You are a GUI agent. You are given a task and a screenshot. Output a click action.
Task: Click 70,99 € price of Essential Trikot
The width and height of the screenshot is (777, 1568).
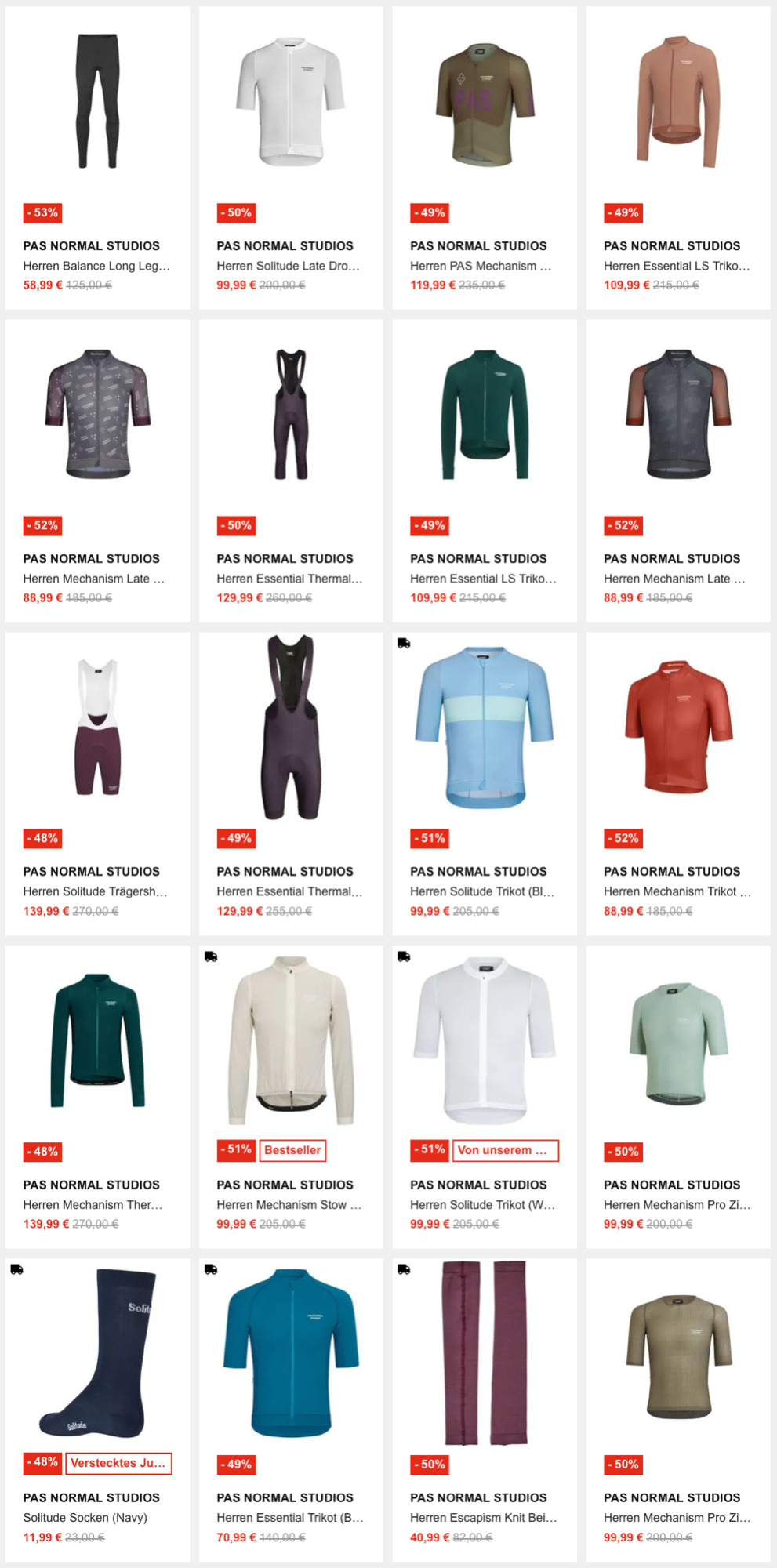click(236, 1537)
